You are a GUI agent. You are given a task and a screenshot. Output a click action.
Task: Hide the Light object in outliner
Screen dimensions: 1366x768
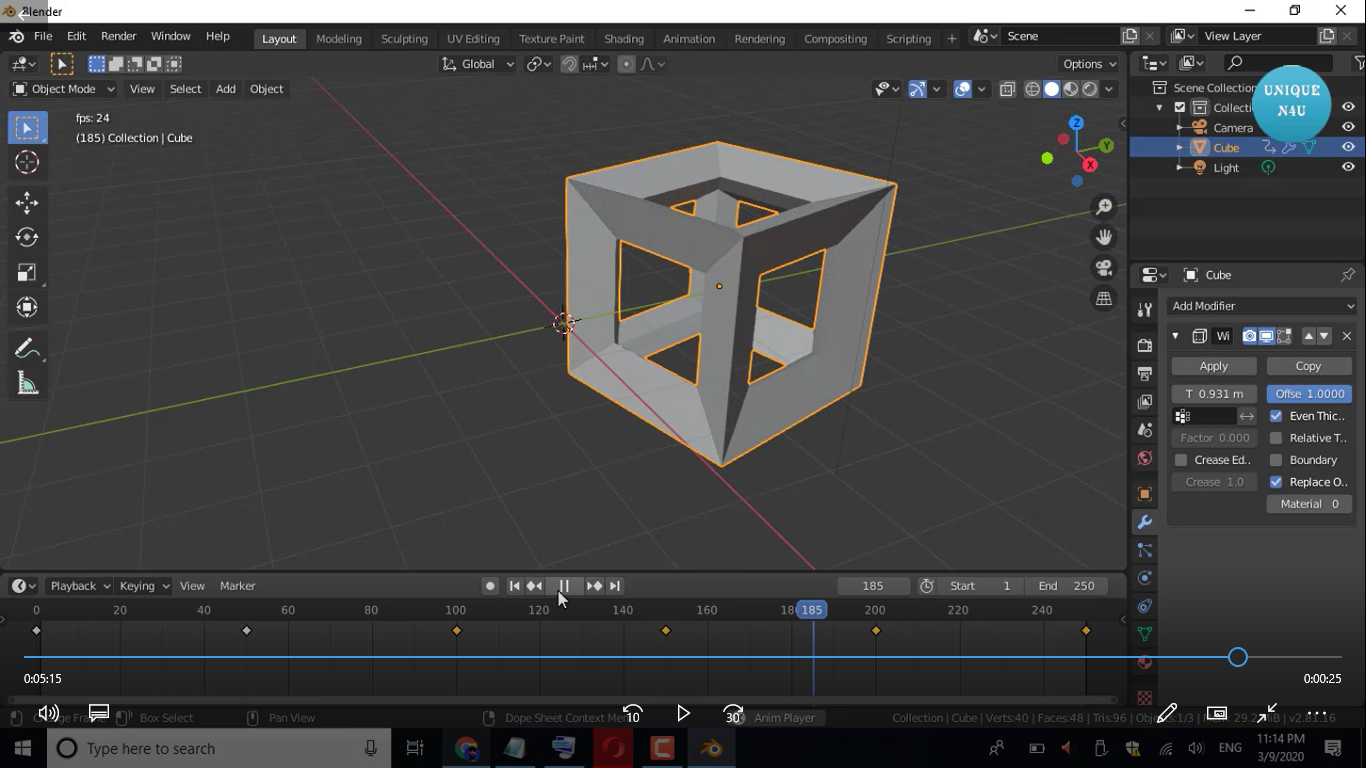click(x=1348, y=168)
